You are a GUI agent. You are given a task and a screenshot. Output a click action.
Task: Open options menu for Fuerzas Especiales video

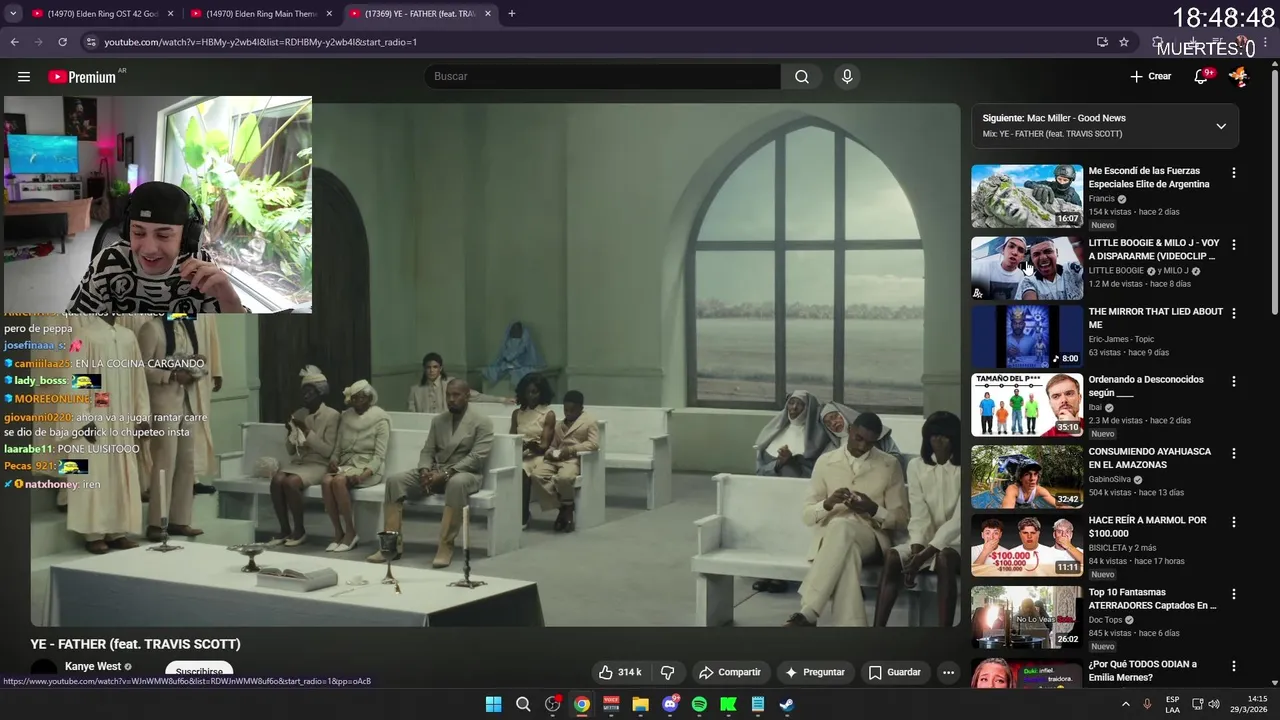(1233, 173)
